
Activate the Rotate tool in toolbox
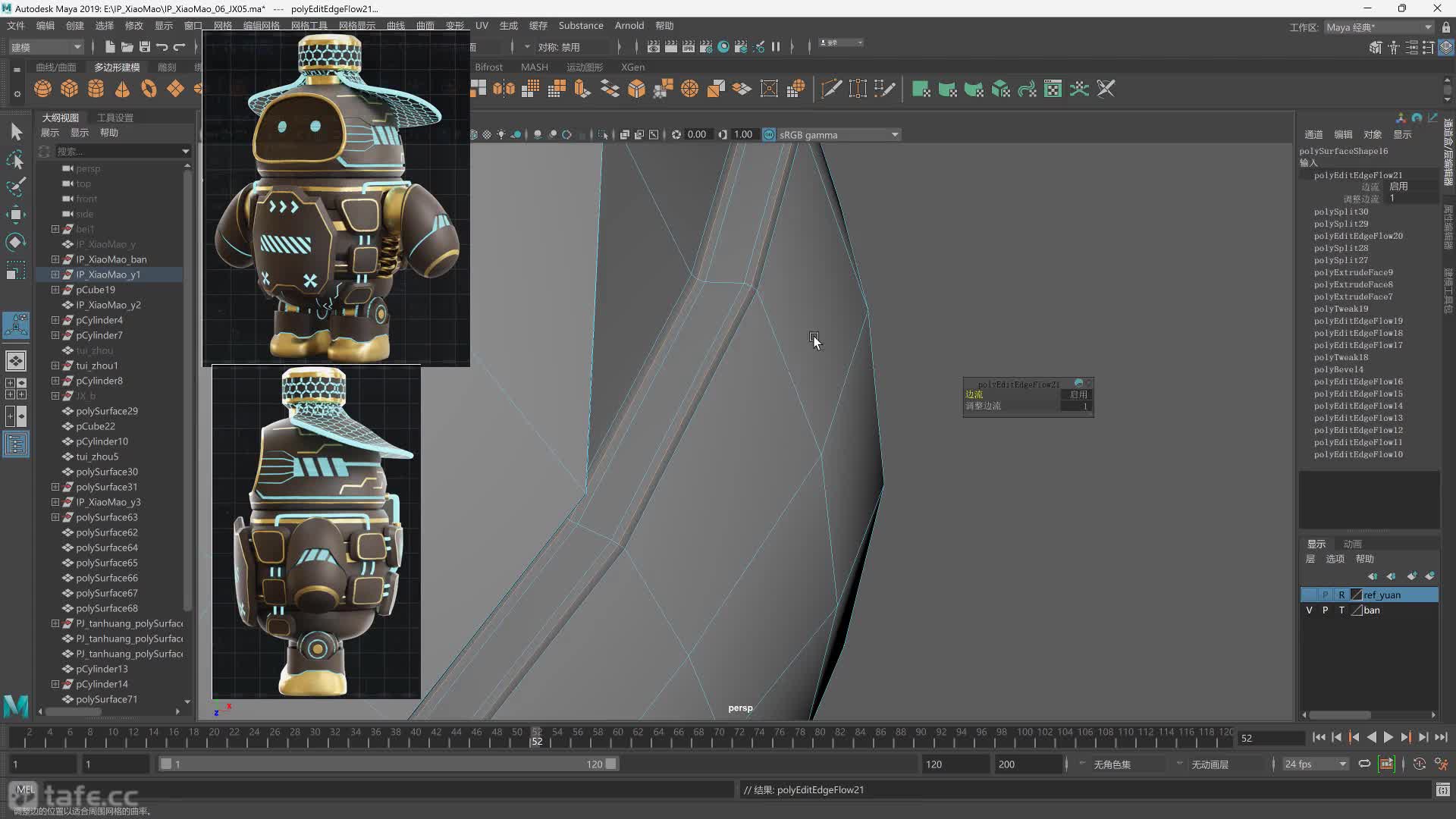(x=16, y=243)
